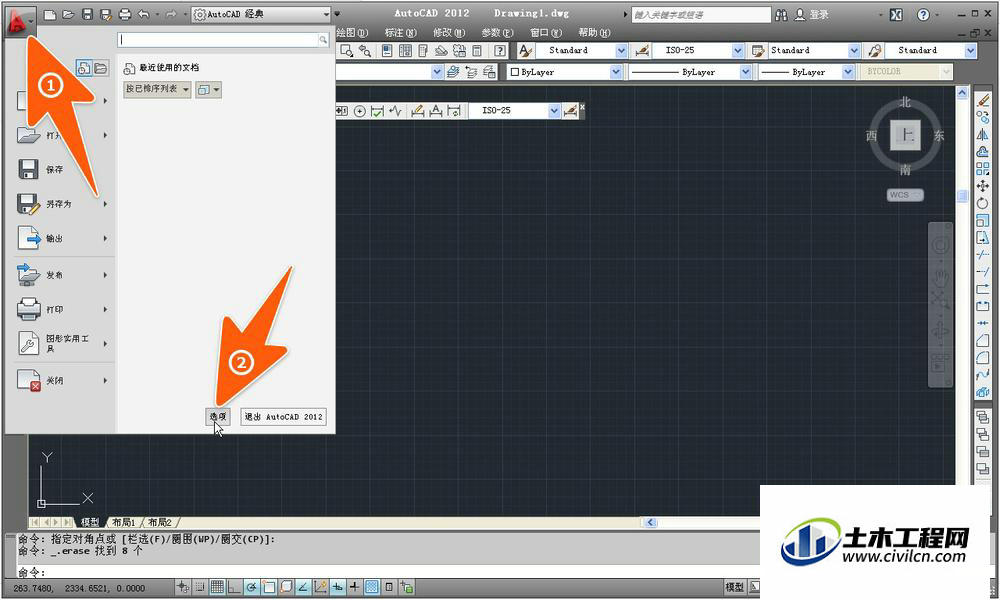This screenshot has height=600, width=1000.
Task: Open the text style Standard dropdown
Action: 621,50
